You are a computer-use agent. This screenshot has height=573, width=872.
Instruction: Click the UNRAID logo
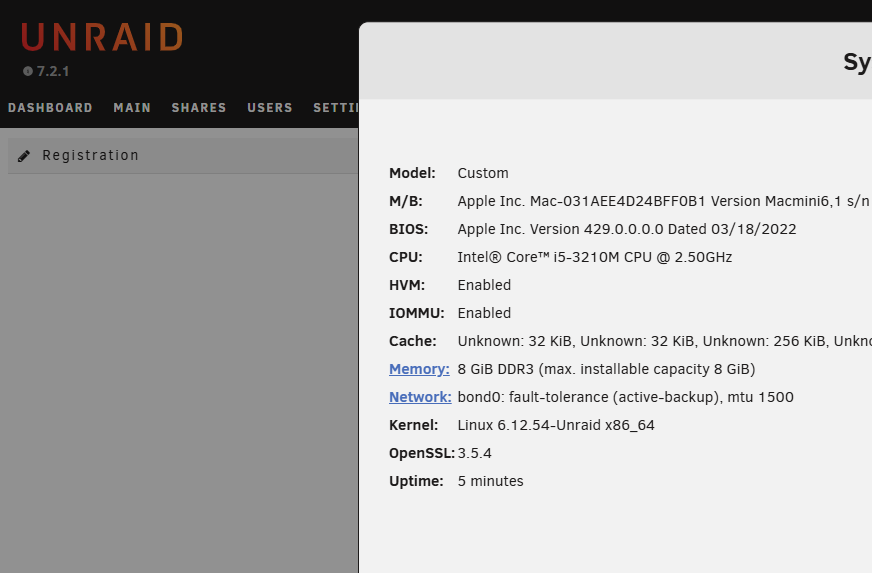point(102,37)
